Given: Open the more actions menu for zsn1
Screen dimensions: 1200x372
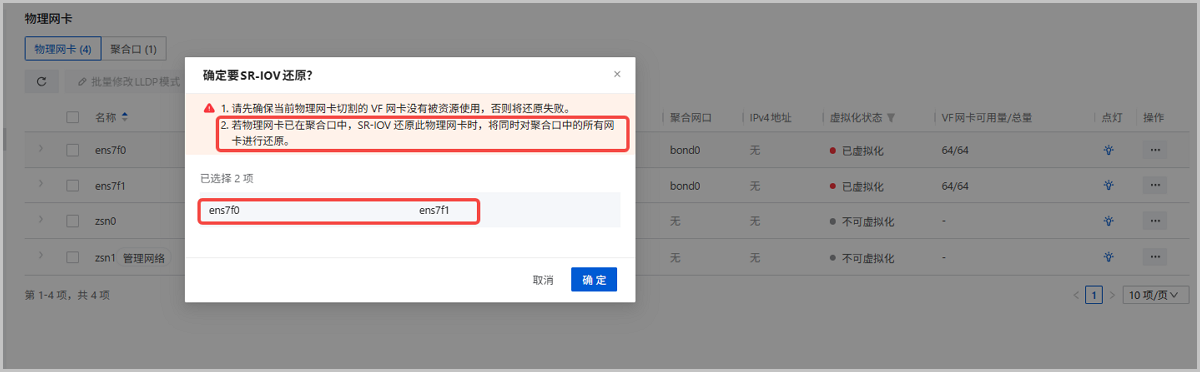Looking at the screenshot, I should pos(1155,257).
